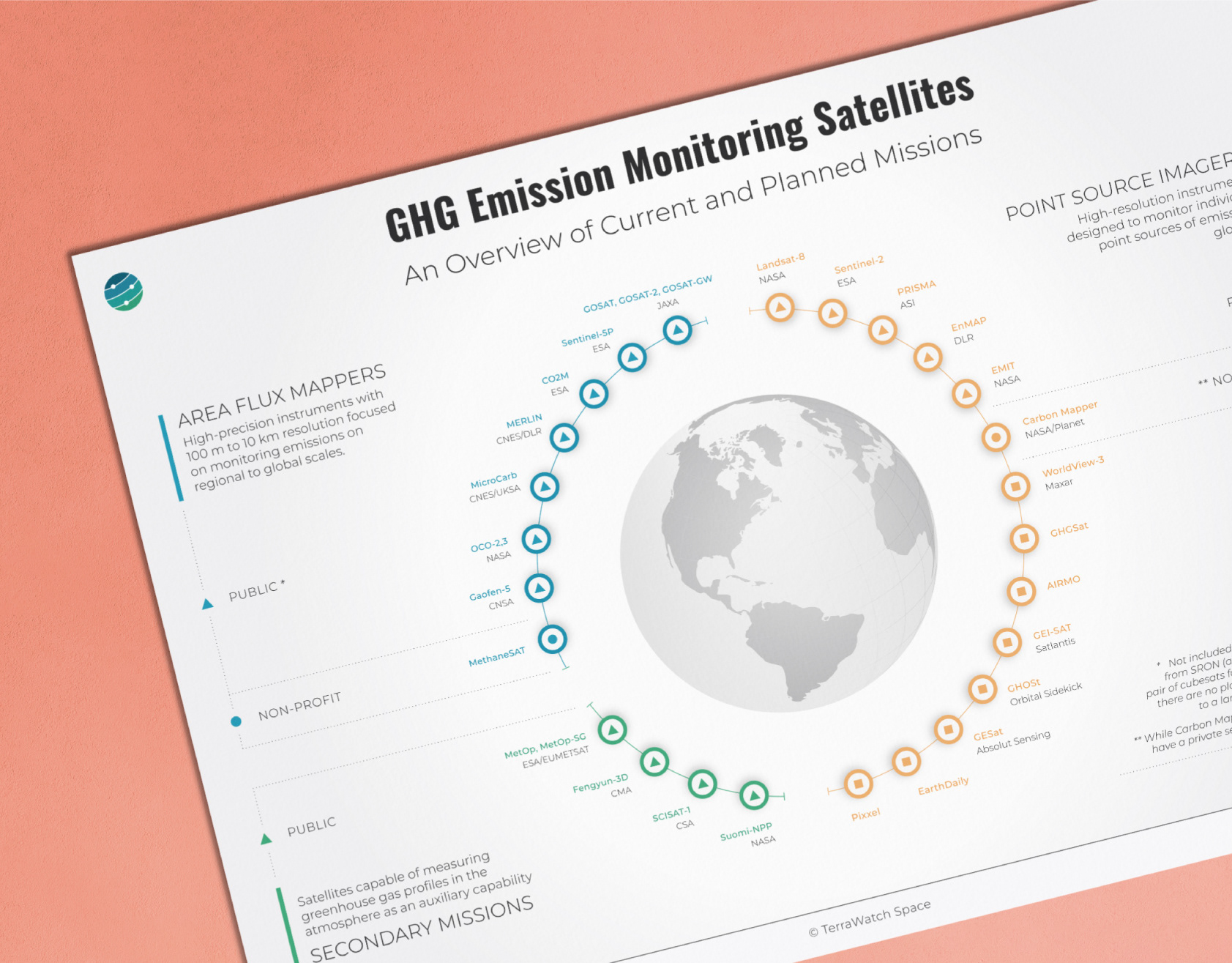Click the 'NON-PROFIT' legend label
1232x963 pixels.
[x=299, y=706]
